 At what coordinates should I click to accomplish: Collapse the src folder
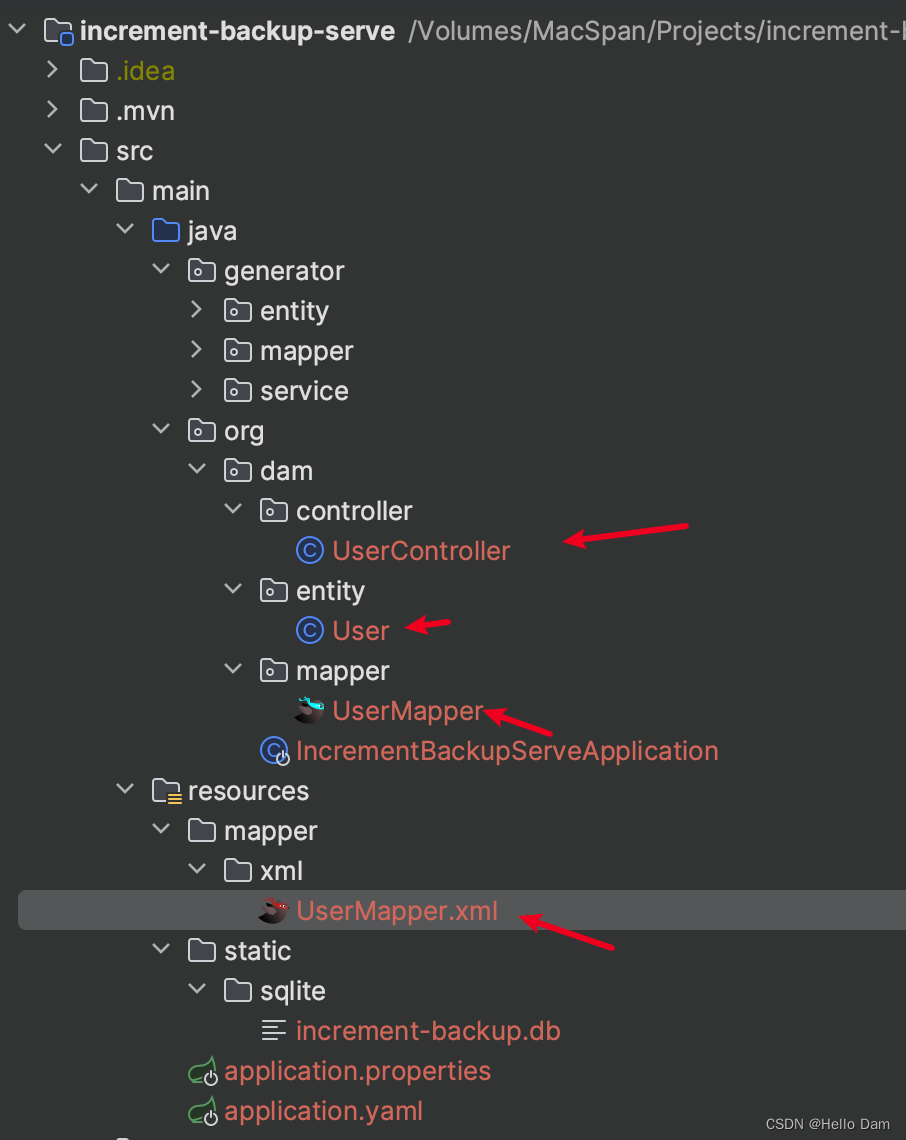tap(53, 149)
